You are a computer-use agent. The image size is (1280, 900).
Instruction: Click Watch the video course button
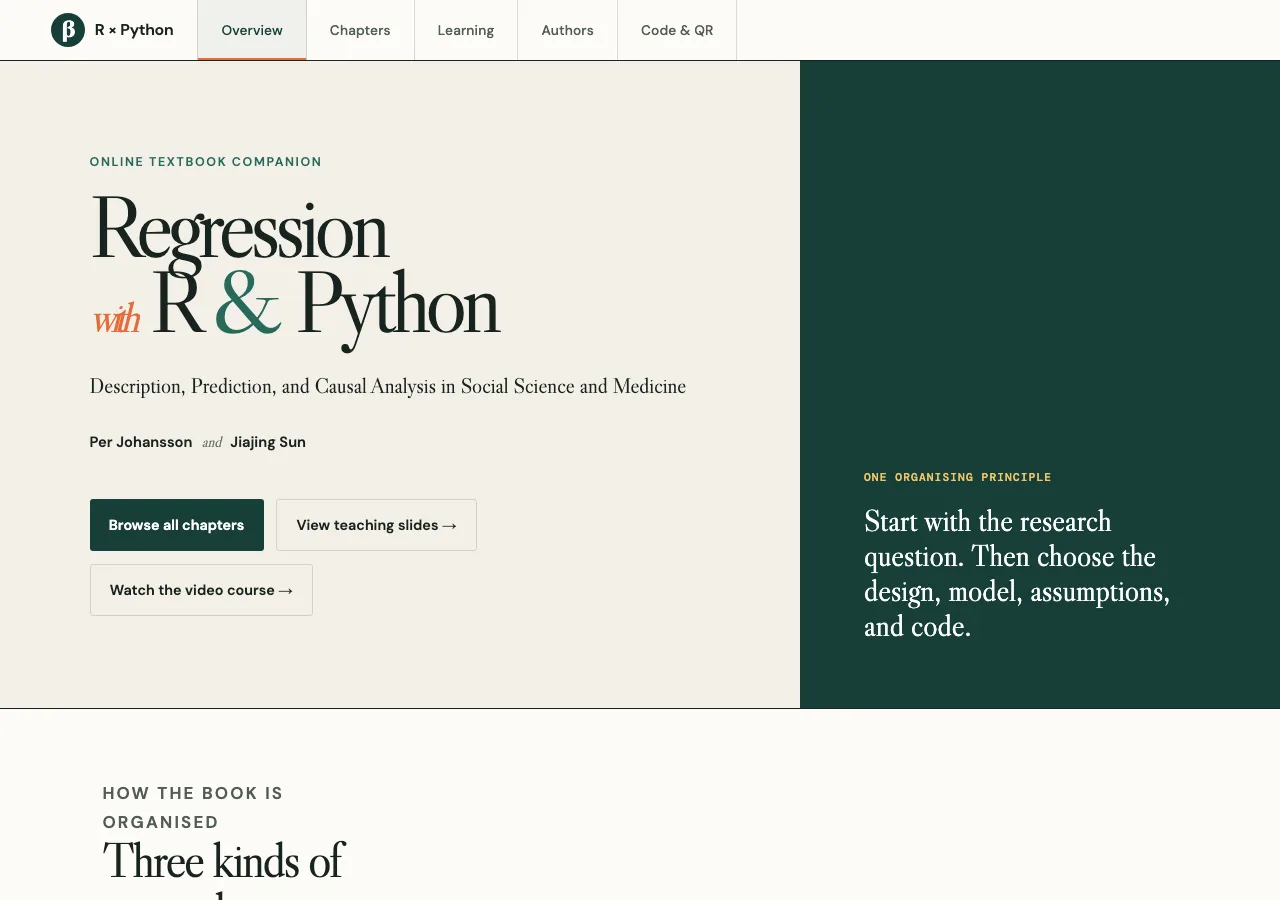[201, 590]
